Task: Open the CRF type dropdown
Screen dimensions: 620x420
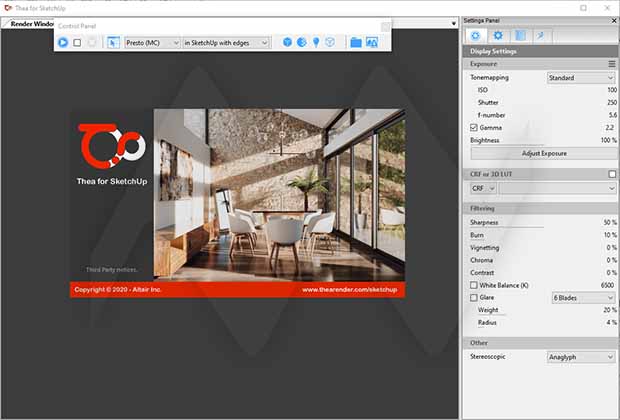Action: pos(483,188)
